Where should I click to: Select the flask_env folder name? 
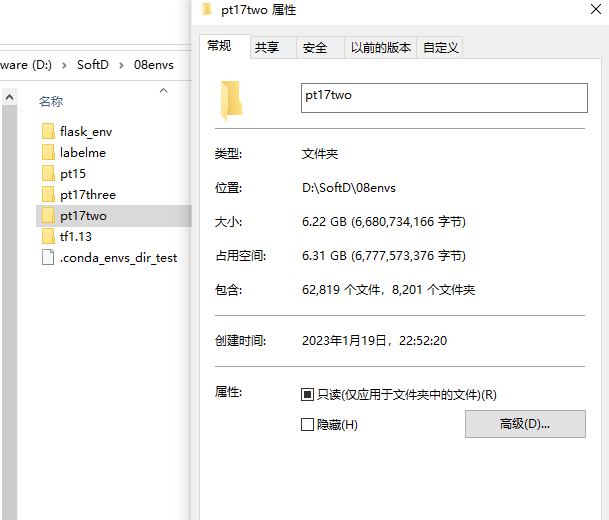click(x=86, y=132)
